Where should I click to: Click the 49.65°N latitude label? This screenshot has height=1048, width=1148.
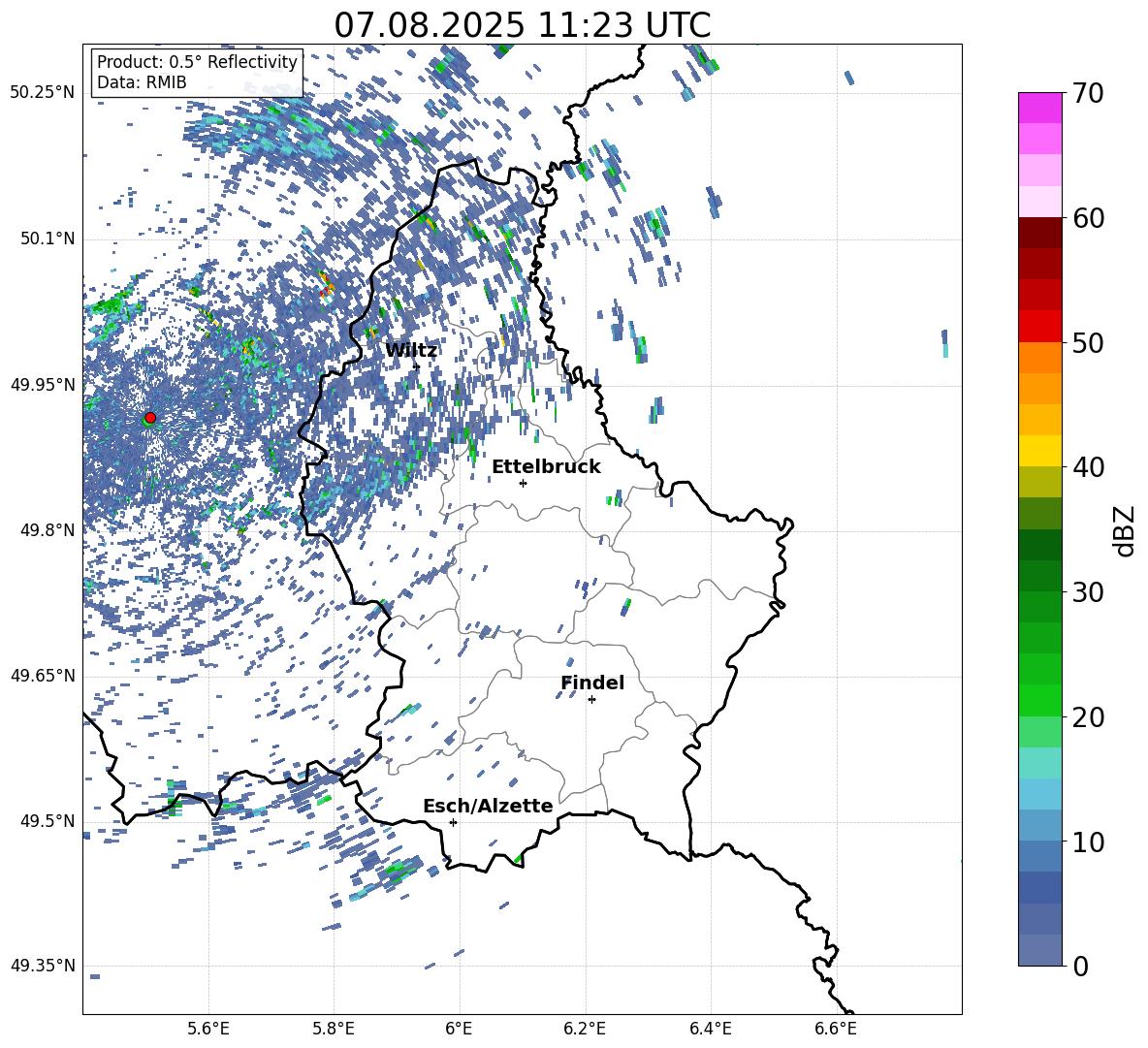(x=43, y=676)
